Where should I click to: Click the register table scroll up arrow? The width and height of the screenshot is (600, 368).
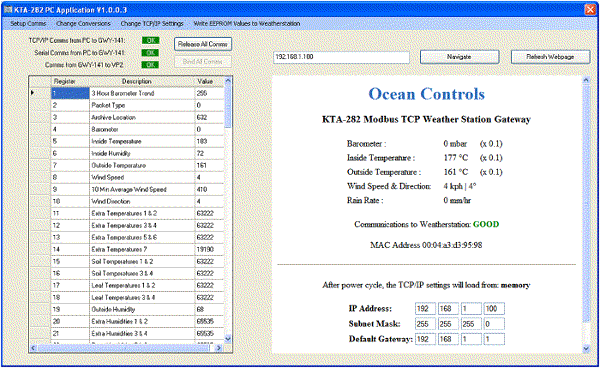point(228,81)
